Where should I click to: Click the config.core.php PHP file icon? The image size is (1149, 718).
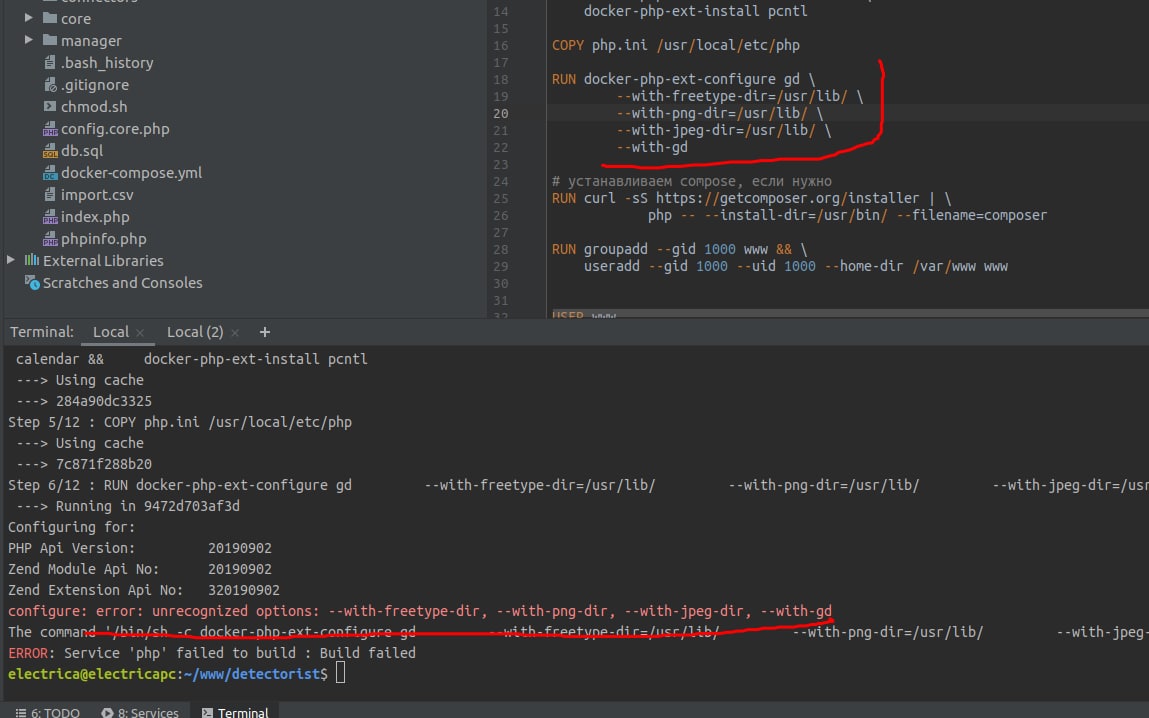(50, 129)
